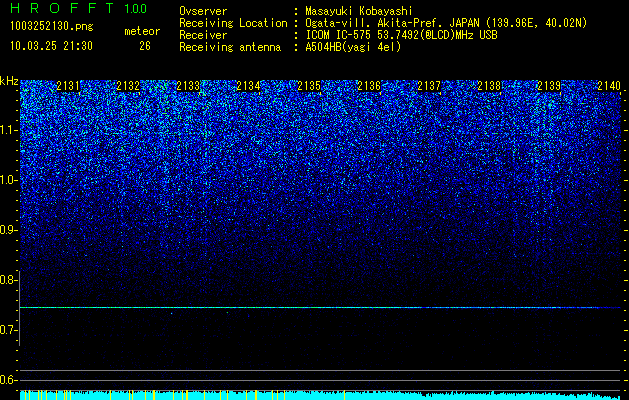Screen dimensions: 629x400
Task: Click the filename 1003252130.png
Action: 52,26
